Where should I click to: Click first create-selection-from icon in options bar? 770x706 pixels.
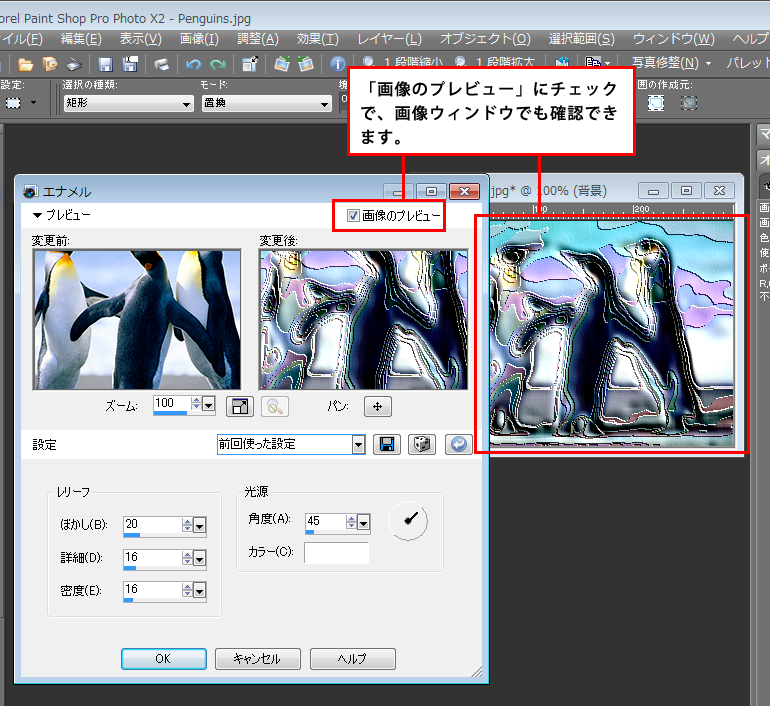656,103
